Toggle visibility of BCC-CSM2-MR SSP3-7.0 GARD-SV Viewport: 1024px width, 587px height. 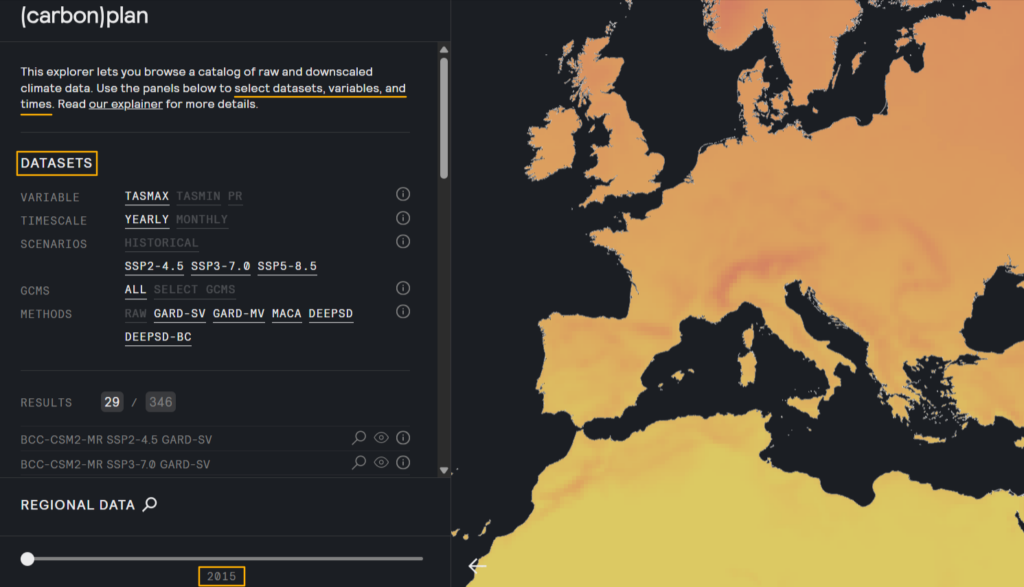coord(381,463)
